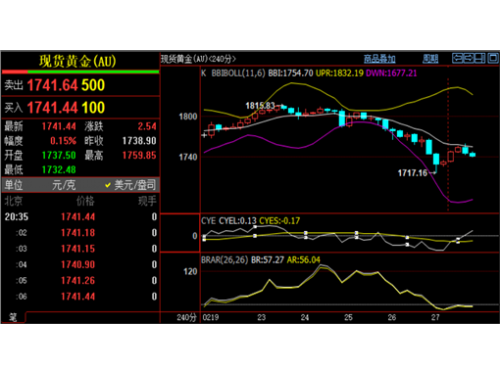The height and width of the screenshot is (375, 500).
Task: Click the 1717.16 low price marker
Action: [412, 173]
